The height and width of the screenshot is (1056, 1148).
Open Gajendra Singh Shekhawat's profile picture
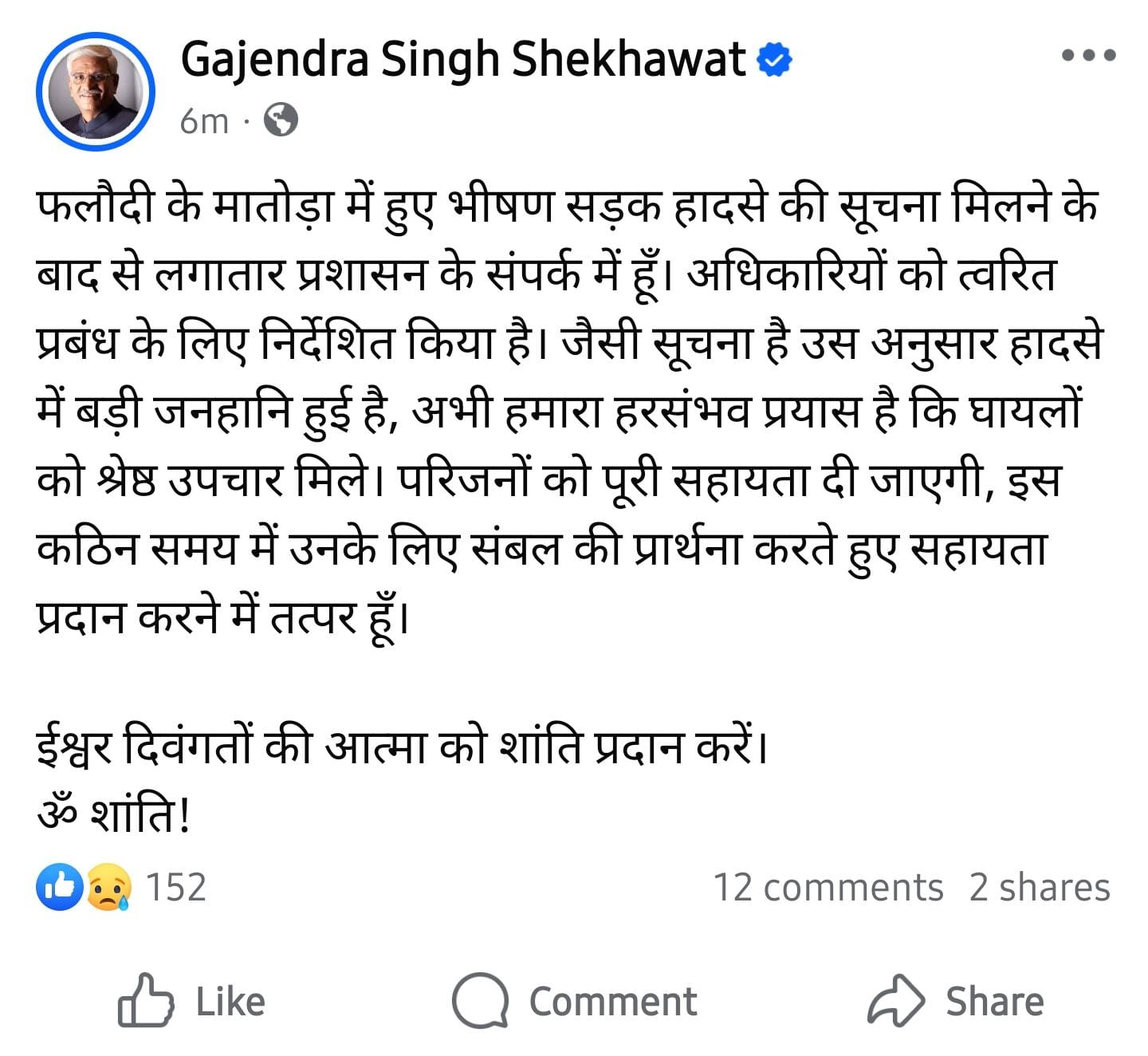[x=95, y=92]
